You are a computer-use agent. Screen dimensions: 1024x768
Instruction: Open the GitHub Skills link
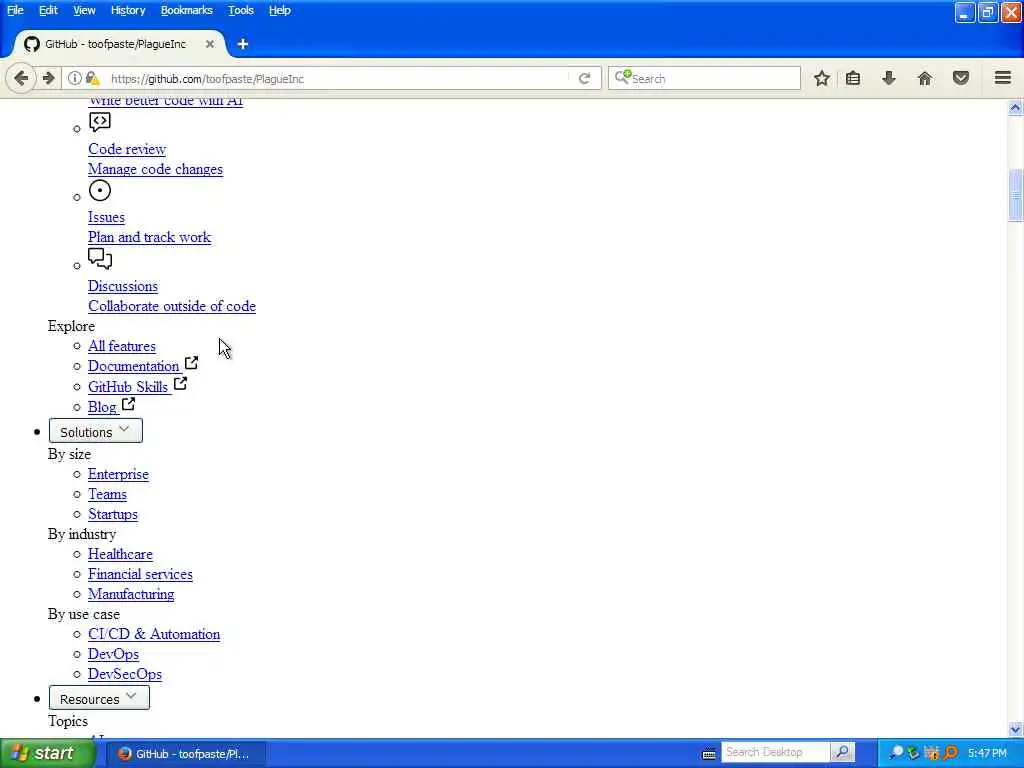click(128, 387)
